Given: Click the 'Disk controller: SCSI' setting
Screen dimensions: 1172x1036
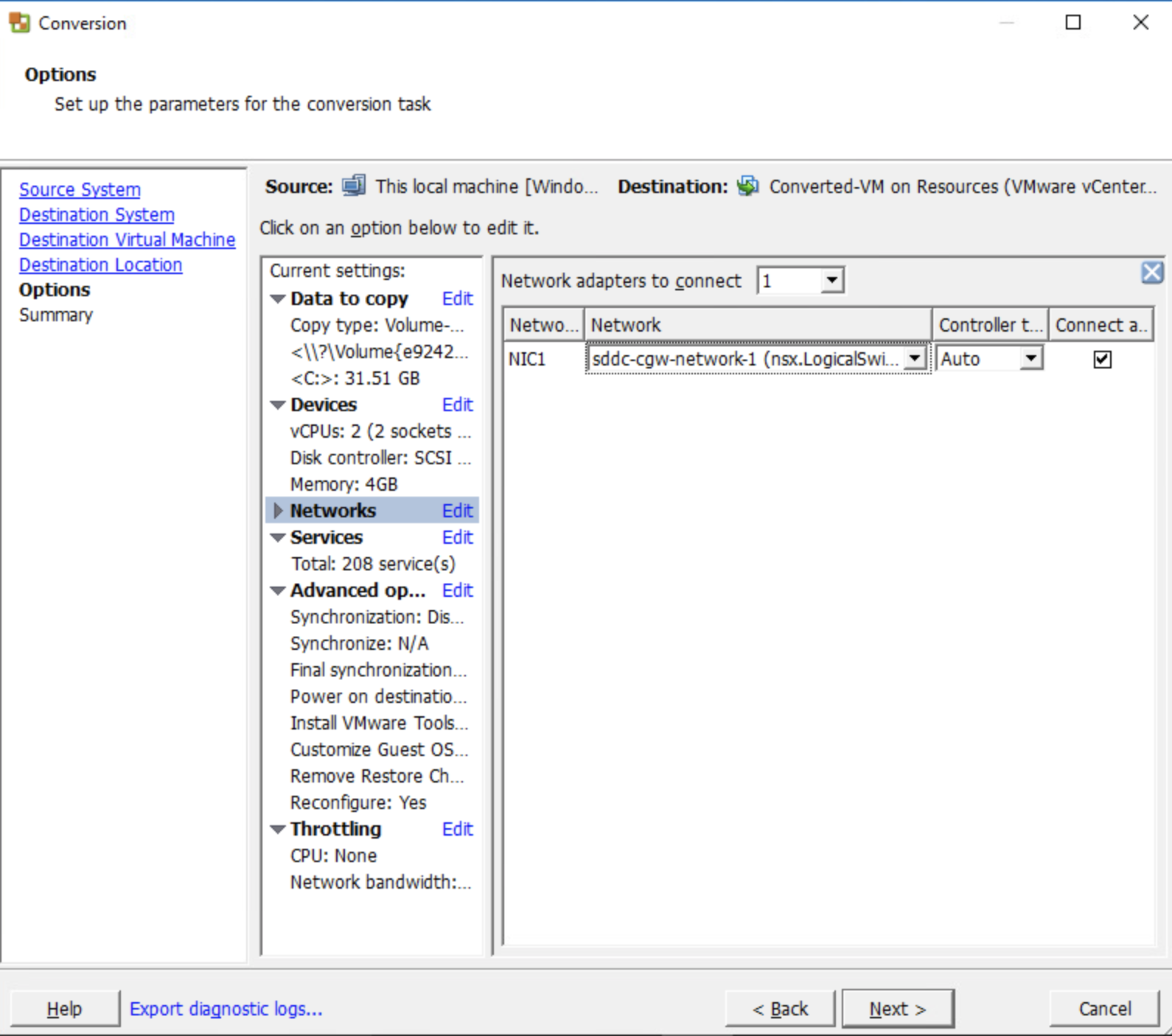Looking at the screenshot, I should [x=380, y=458].
